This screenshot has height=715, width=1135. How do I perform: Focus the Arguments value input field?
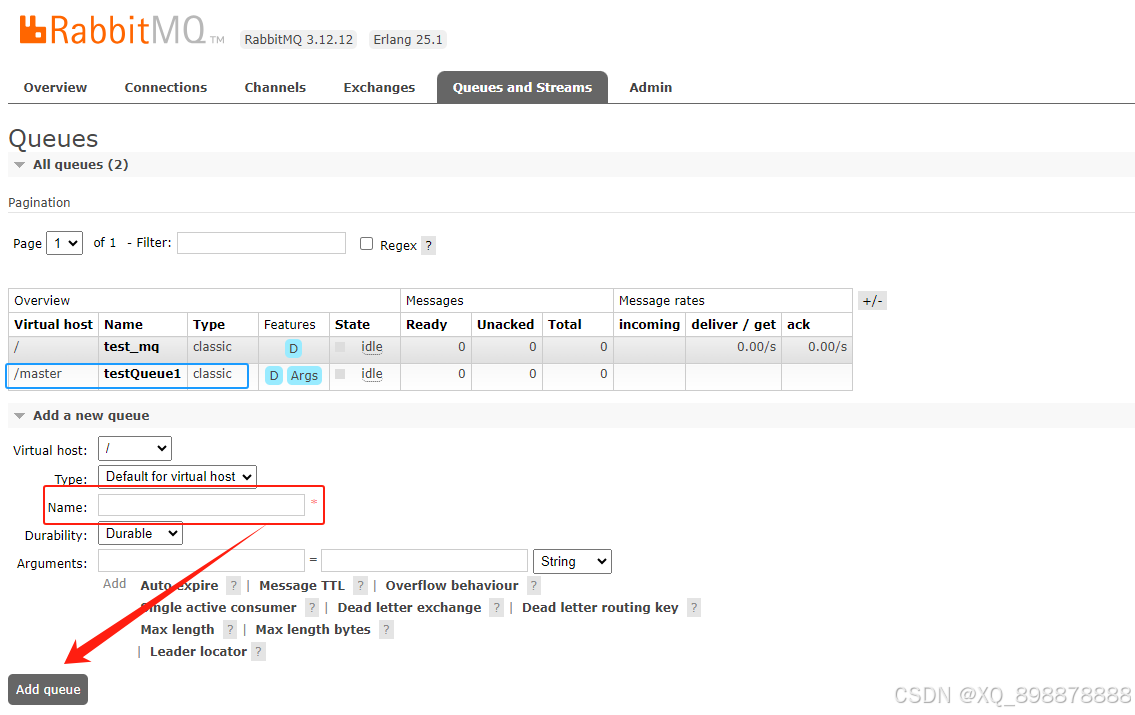[x=424, y=561]
